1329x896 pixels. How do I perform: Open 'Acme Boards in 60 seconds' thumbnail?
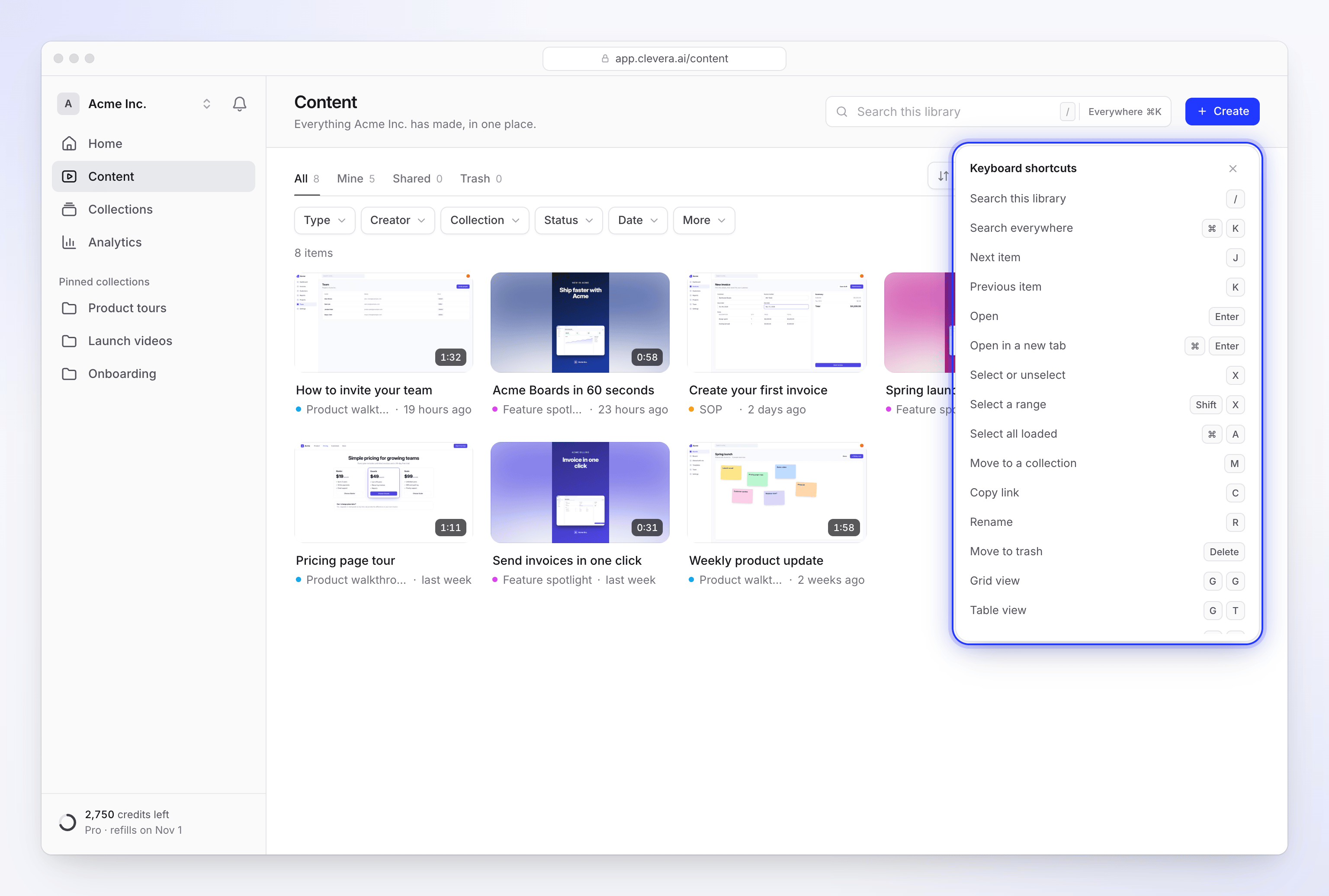click(x=580, y=323)
